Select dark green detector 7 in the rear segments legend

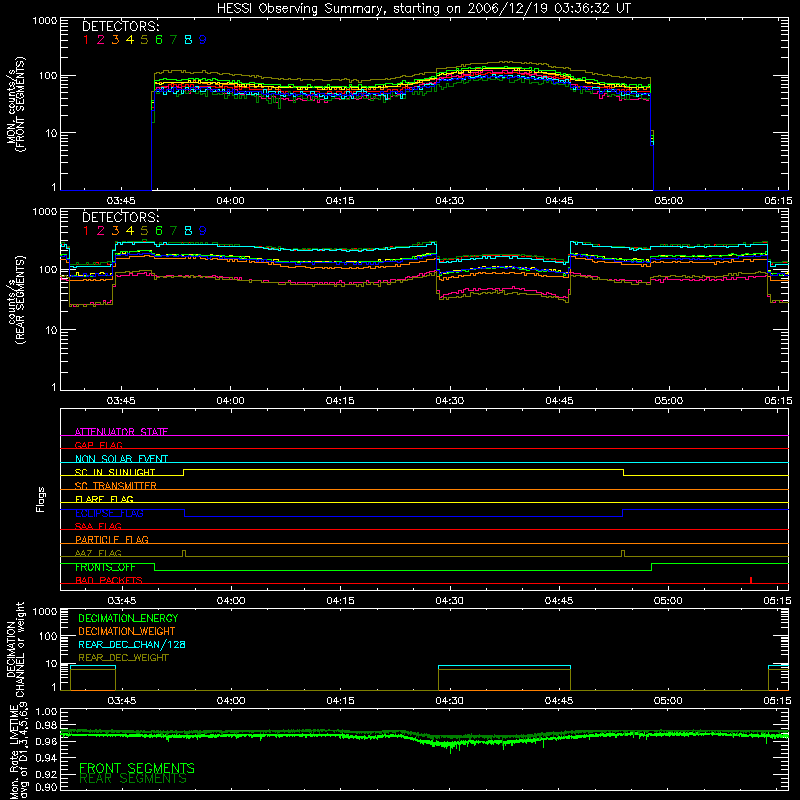click(x=173, y=231)
